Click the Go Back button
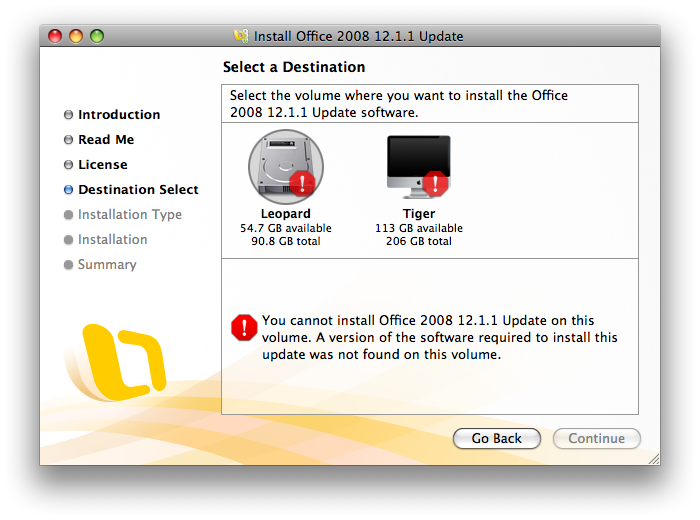The height and width of the screenshot is (520, 700). click(x=496, y=438)
